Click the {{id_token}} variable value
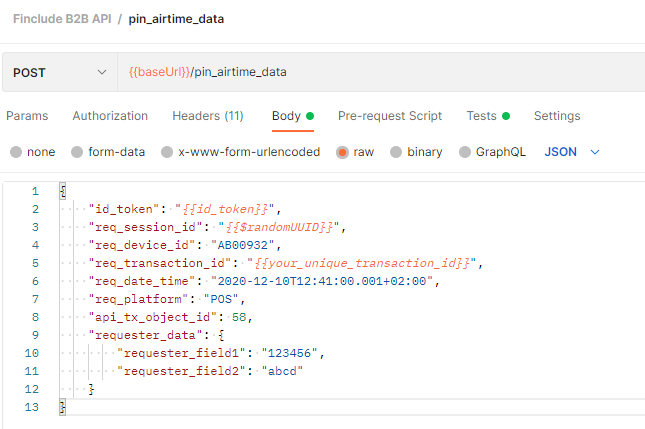 (225, 209)
